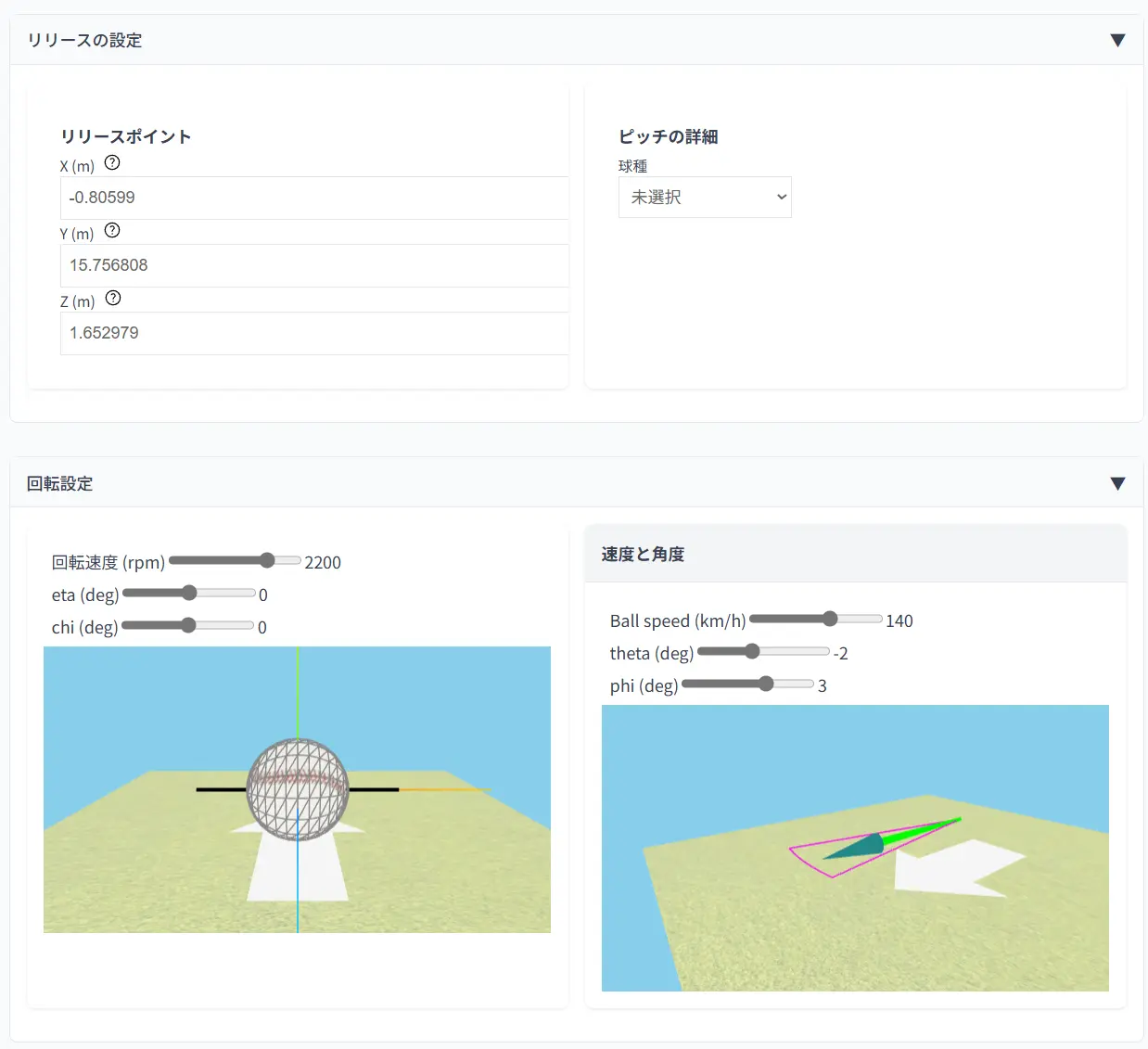Click the リリースポイント section heading

pos(126,136)
